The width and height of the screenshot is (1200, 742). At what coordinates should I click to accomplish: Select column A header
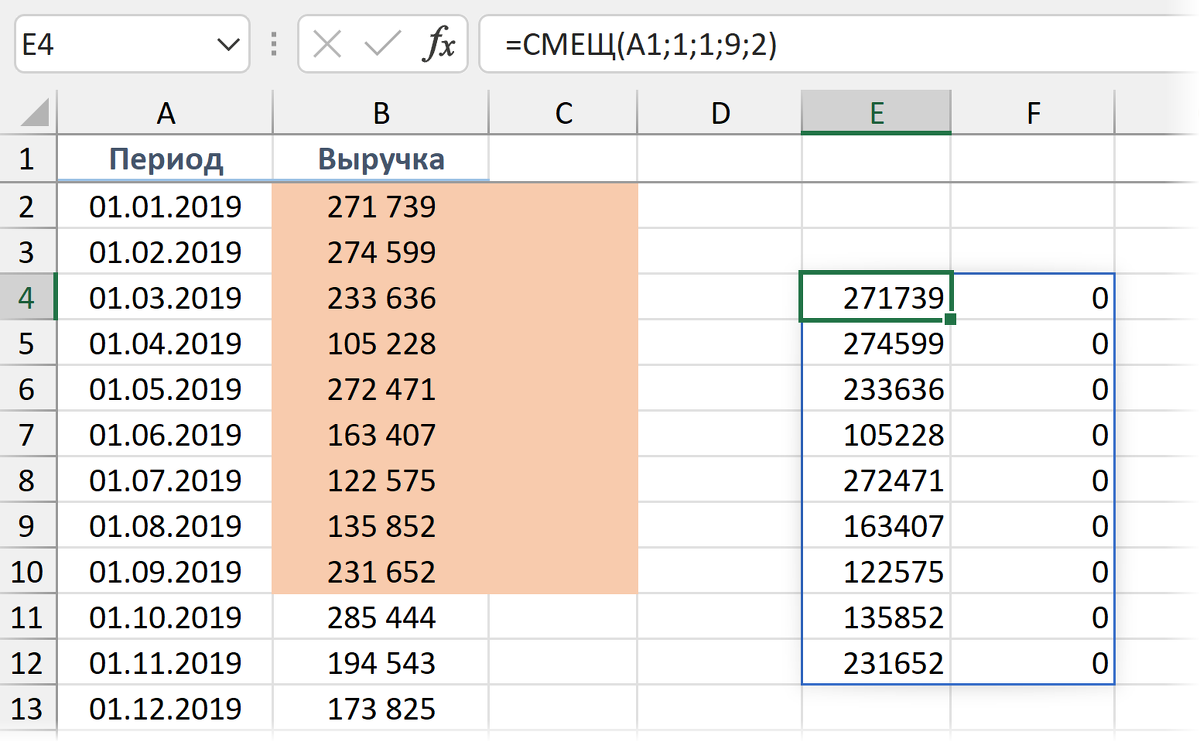166,114
